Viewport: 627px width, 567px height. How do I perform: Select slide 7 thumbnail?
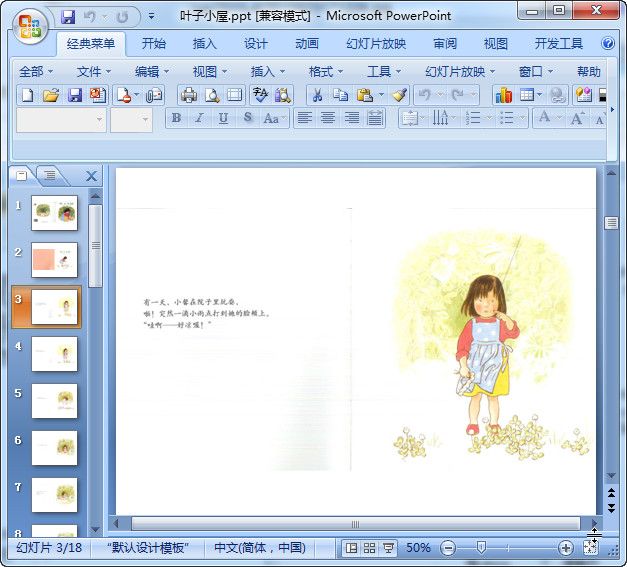(54, 495)
